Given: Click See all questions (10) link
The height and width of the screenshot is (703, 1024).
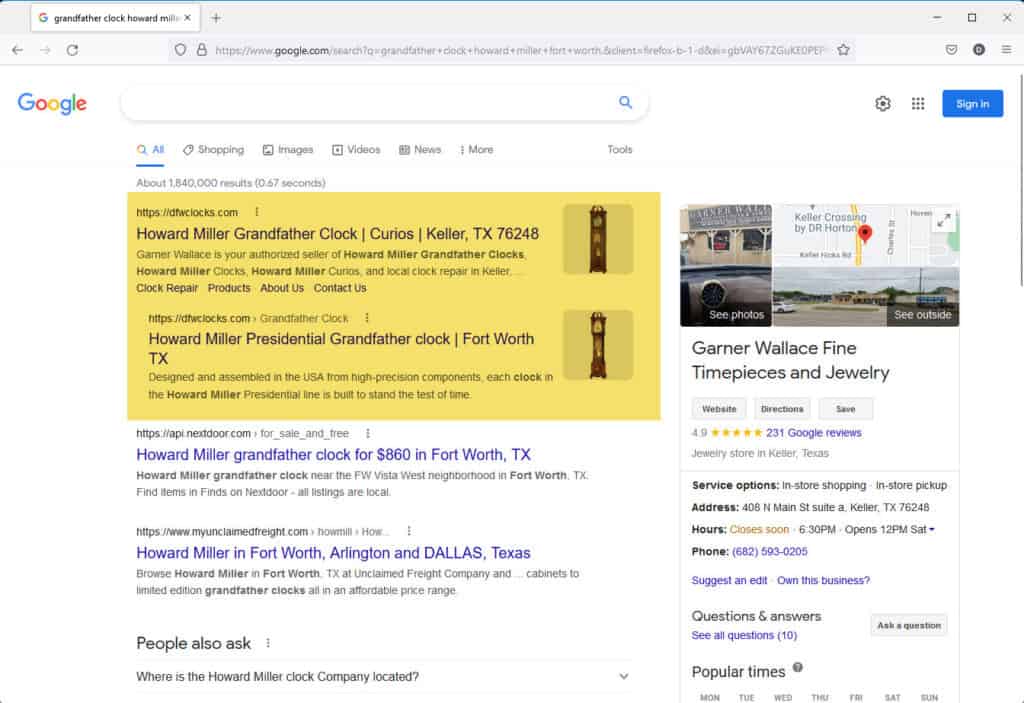Looking at the screenshot, I should pyautogui.click(x=744, y=635).
